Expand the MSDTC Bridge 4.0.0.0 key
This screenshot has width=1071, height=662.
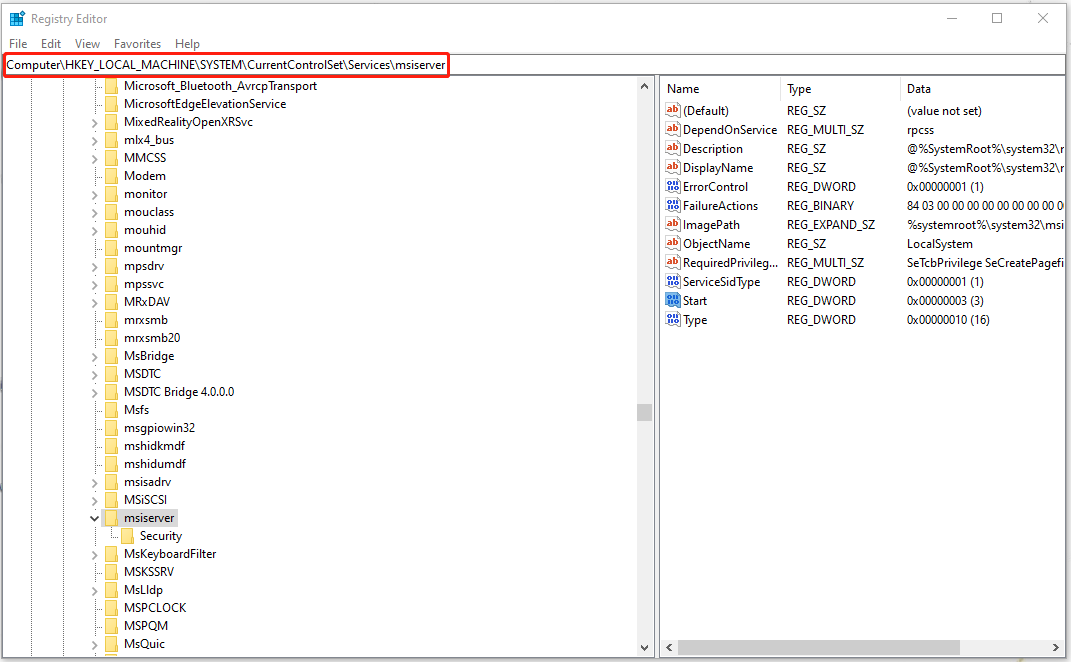(94, 392)
